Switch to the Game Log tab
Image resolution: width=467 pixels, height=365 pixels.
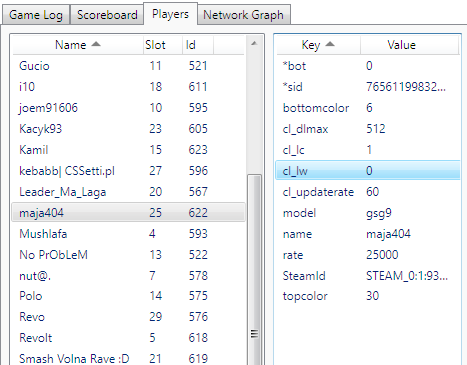[36, 15]
